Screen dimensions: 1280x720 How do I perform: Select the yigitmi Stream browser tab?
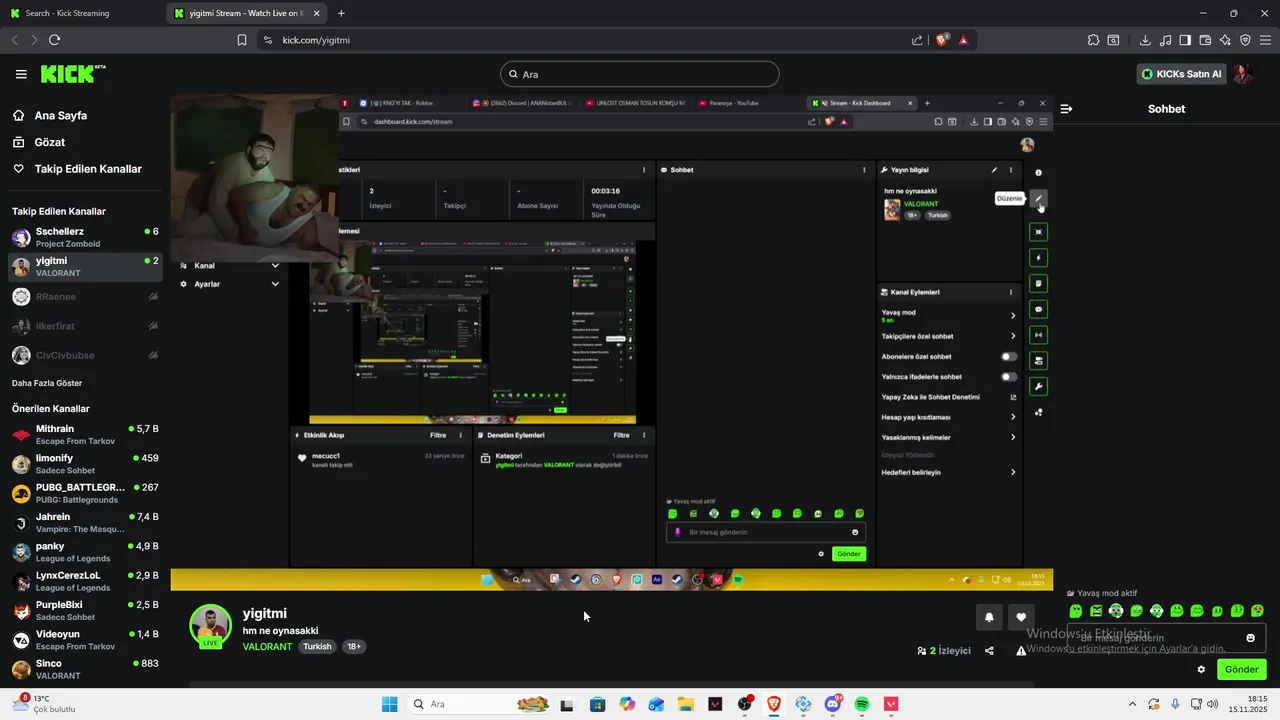[x=247, y=13]
